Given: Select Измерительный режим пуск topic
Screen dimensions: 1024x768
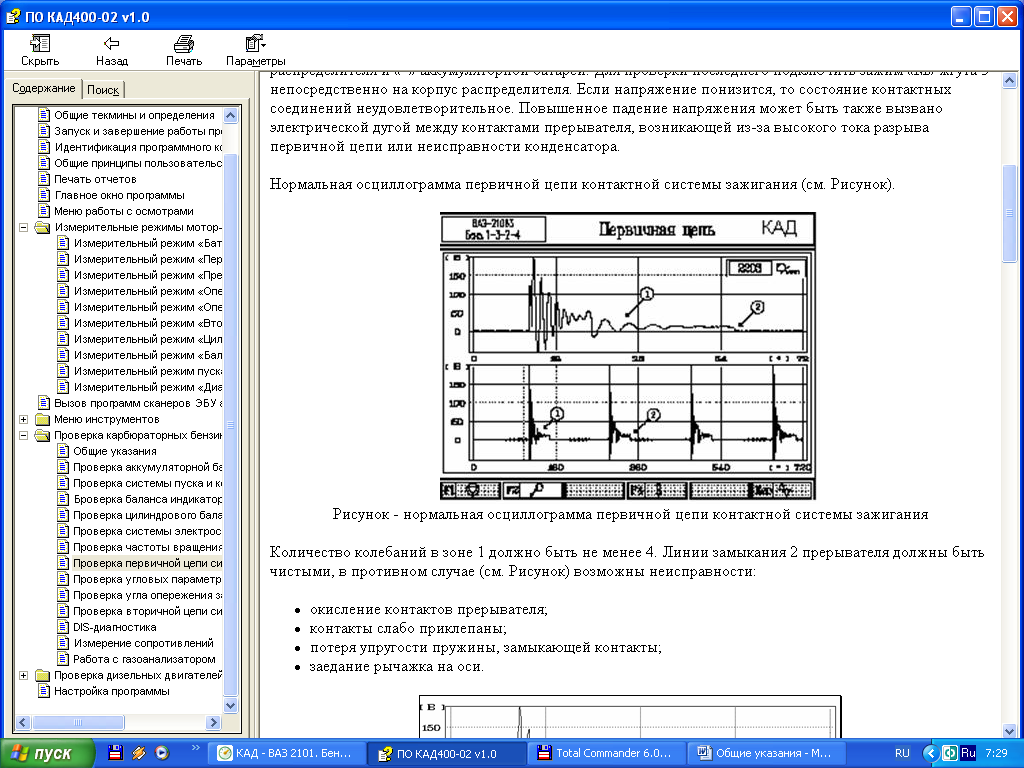Looking at the screenshot, I should tap(148, 371).
